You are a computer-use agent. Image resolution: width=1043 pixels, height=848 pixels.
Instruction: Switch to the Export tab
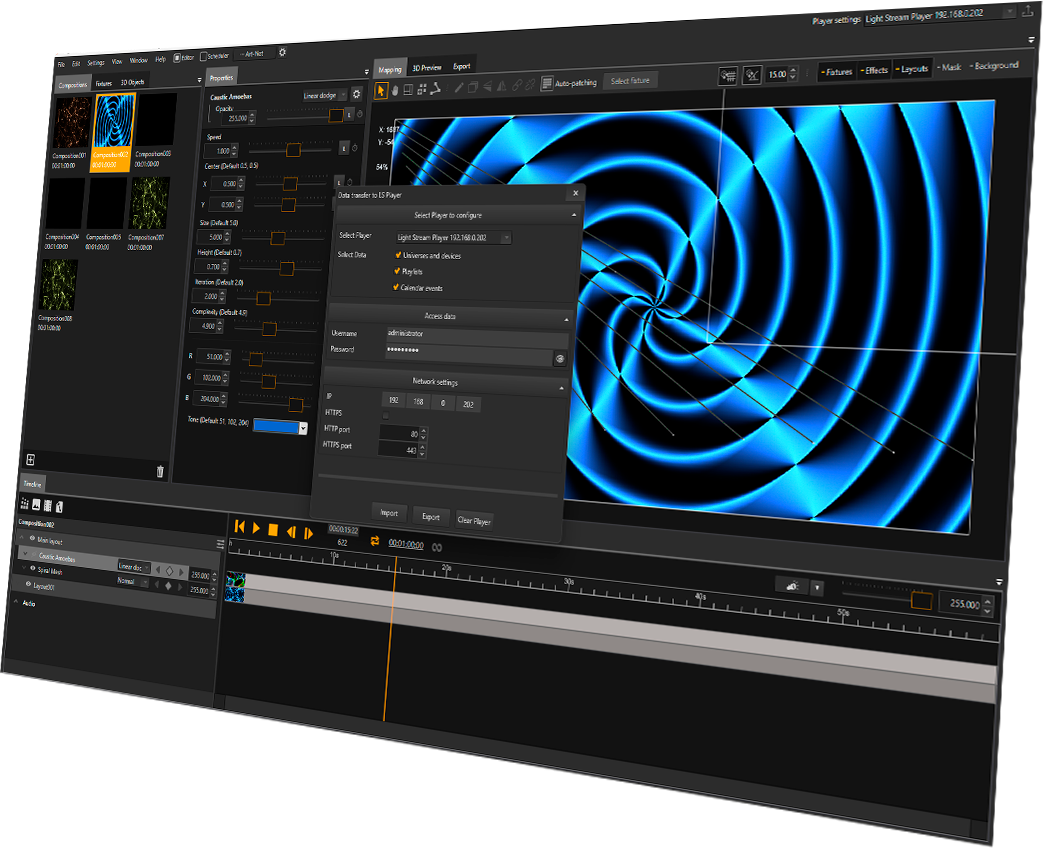tap(462, 66)
